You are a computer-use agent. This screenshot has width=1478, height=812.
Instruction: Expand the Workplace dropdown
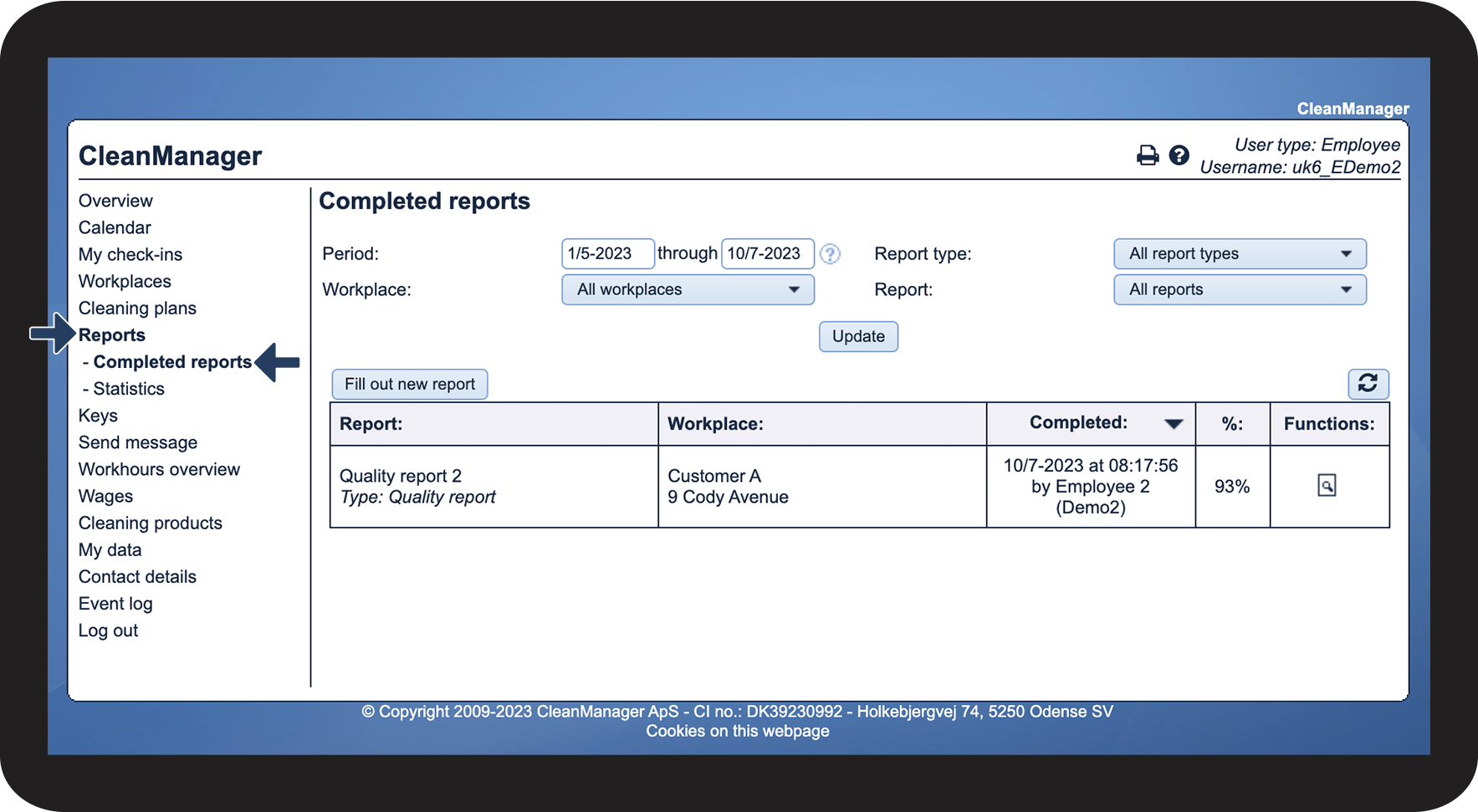(687, 290)
